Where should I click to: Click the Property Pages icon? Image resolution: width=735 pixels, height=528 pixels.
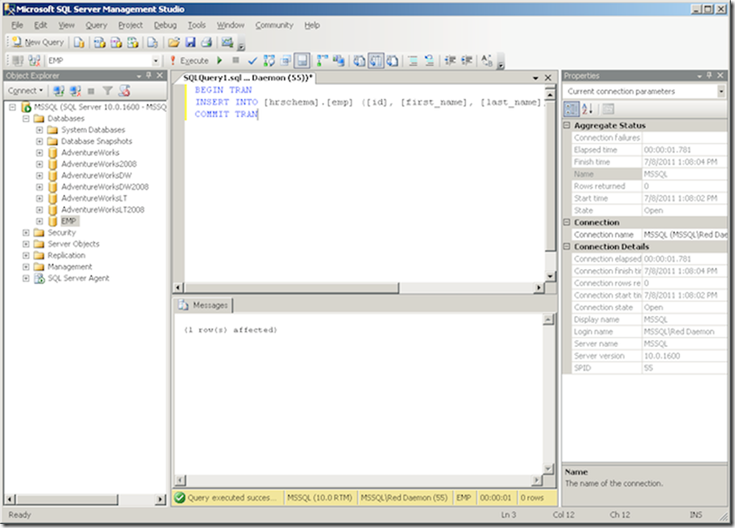pos(608,109)
